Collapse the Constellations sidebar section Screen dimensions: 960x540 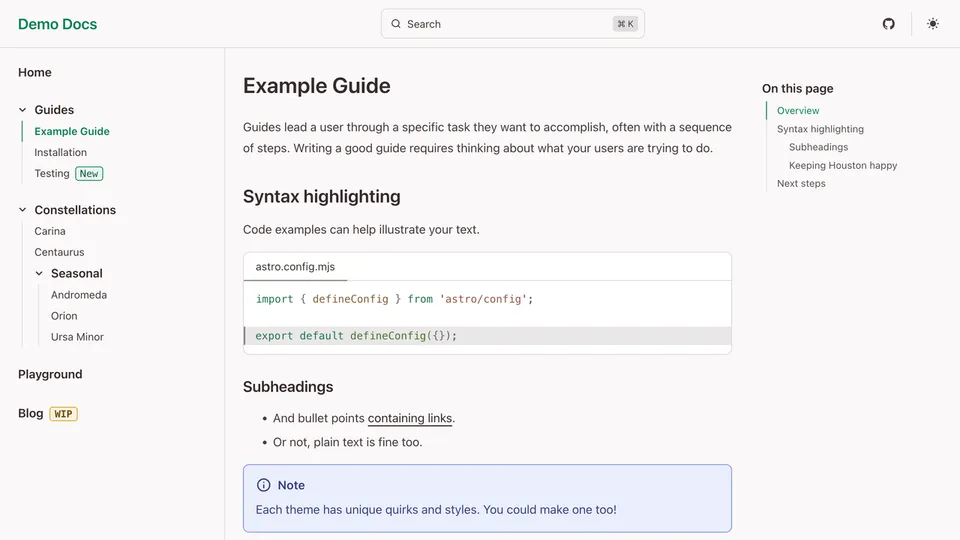pyautogui.click(x=23, y=210)
